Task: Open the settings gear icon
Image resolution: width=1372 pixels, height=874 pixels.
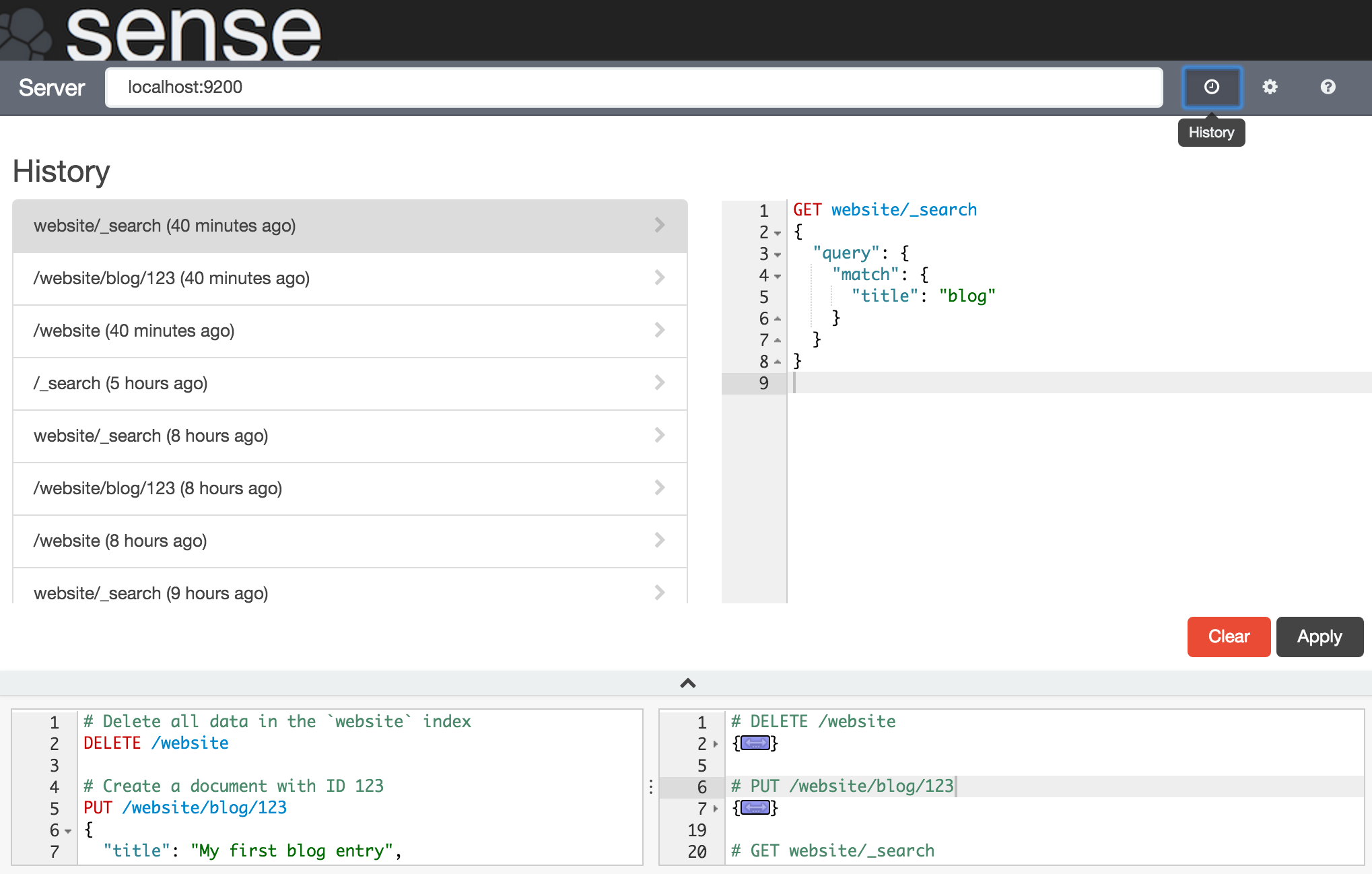Action: pyautogui.click(x=1270, y=87)
